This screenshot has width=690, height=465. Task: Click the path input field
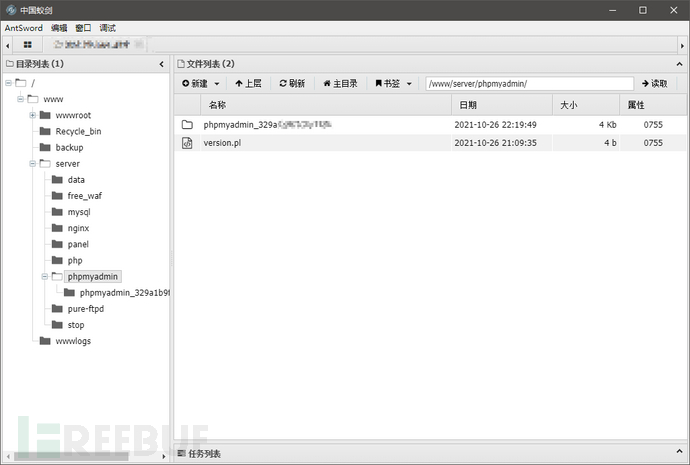[529, 84]
